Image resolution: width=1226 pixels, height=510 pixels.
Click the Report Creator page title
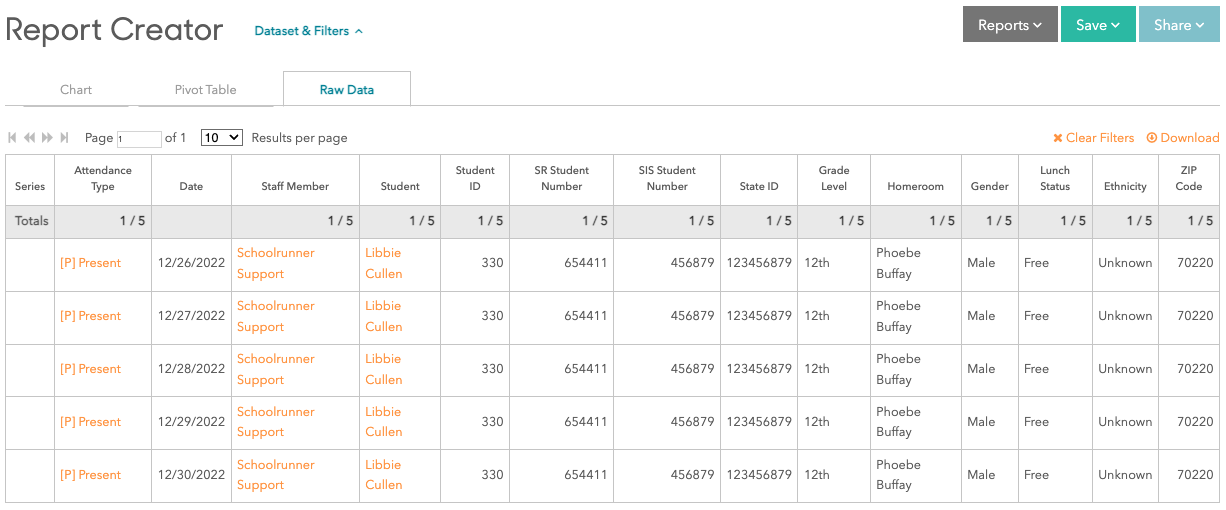[114, 30]
